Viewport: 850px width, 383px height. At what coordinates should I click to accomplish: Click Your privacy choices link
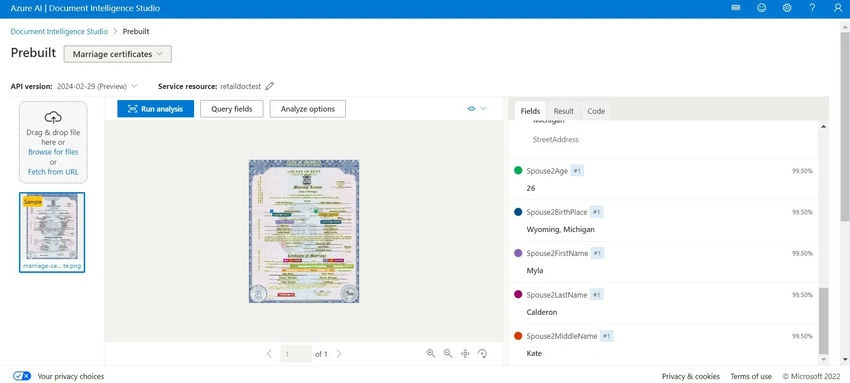tap(70, 376)
